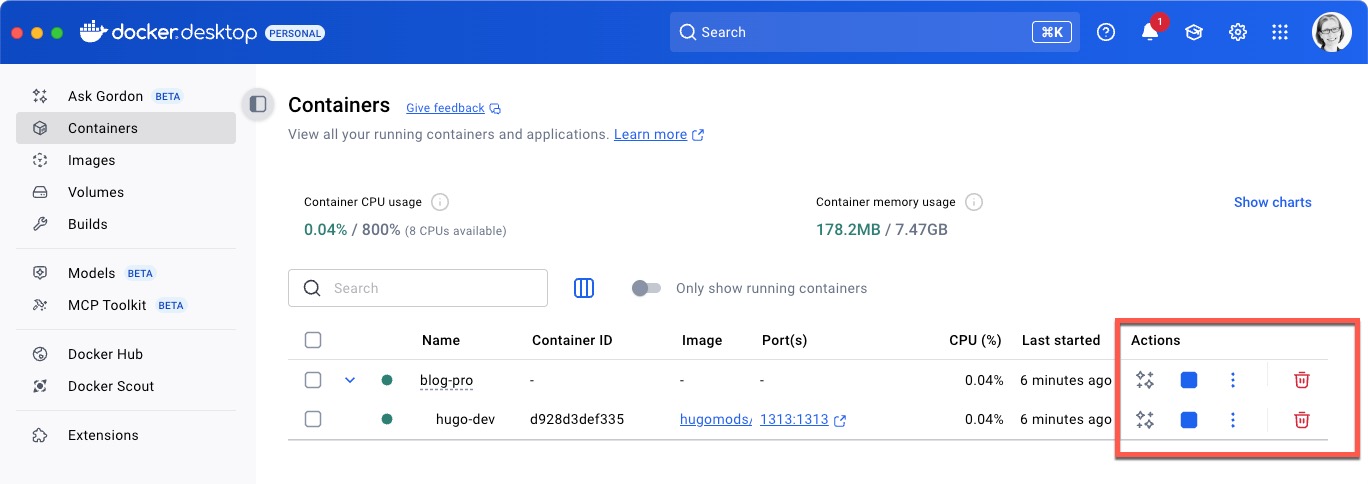Open port 1313 external link icon
Screen dimensions: 1368x484
[x=840, y=420]
